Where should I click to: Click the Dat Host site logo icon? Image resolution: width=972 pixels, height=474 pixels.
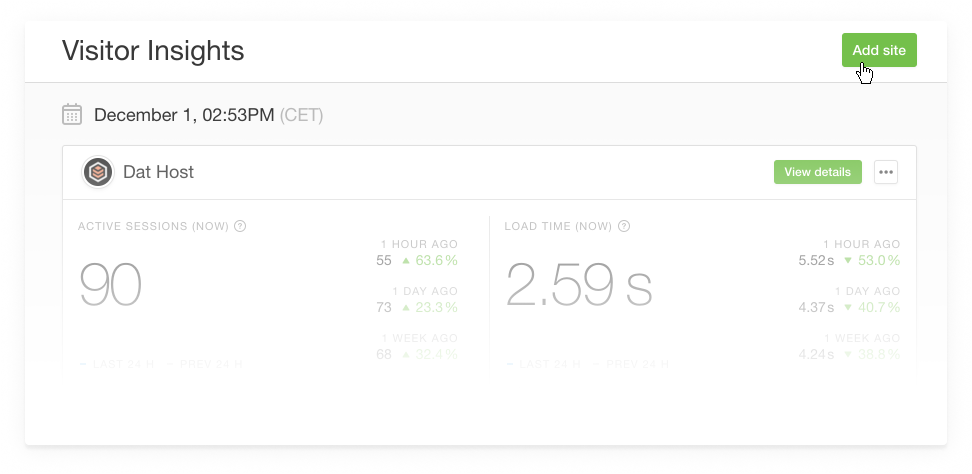click(98, 172)
